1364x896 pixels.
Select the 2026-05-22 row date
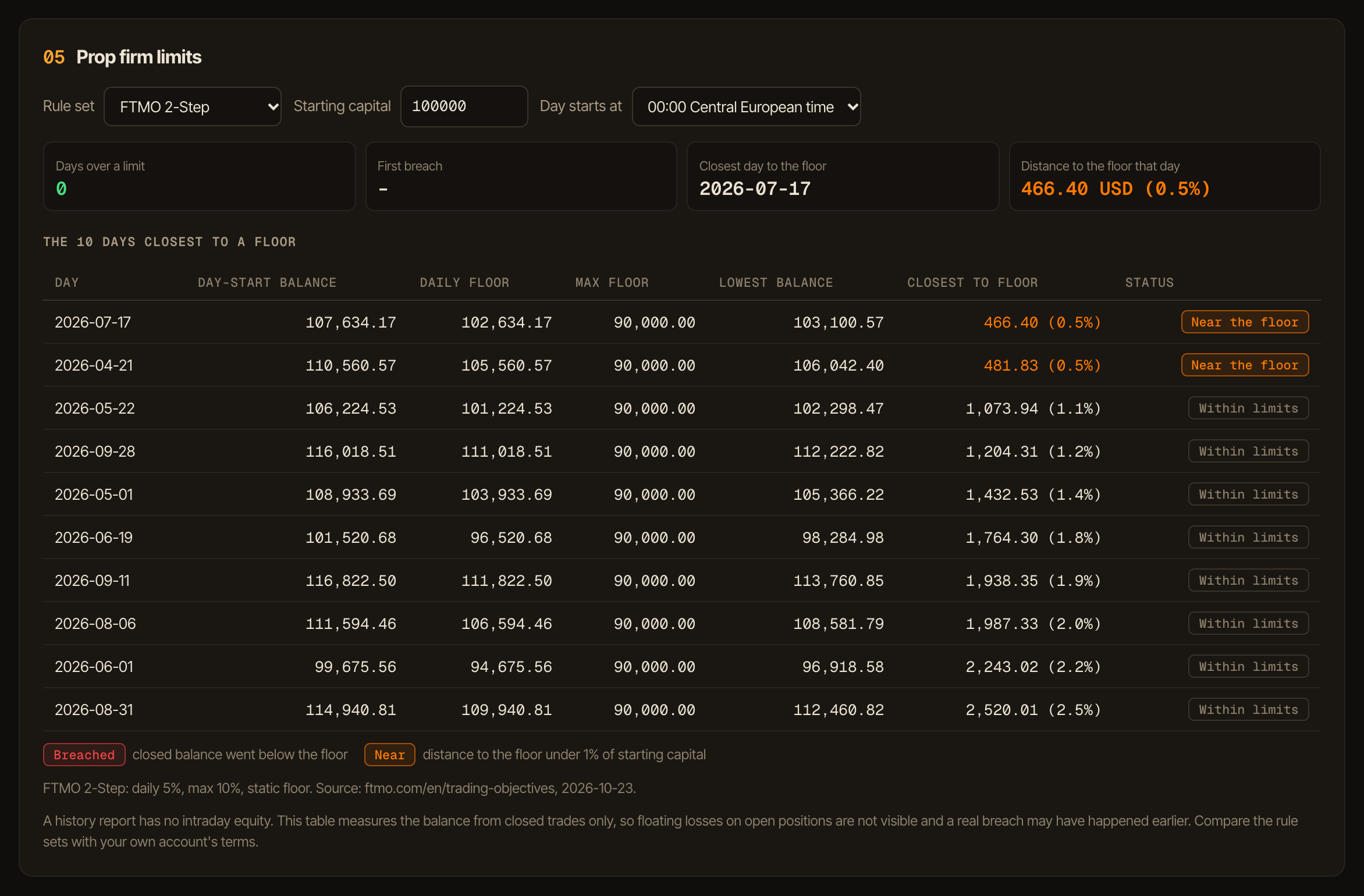[x=95, y=408]
